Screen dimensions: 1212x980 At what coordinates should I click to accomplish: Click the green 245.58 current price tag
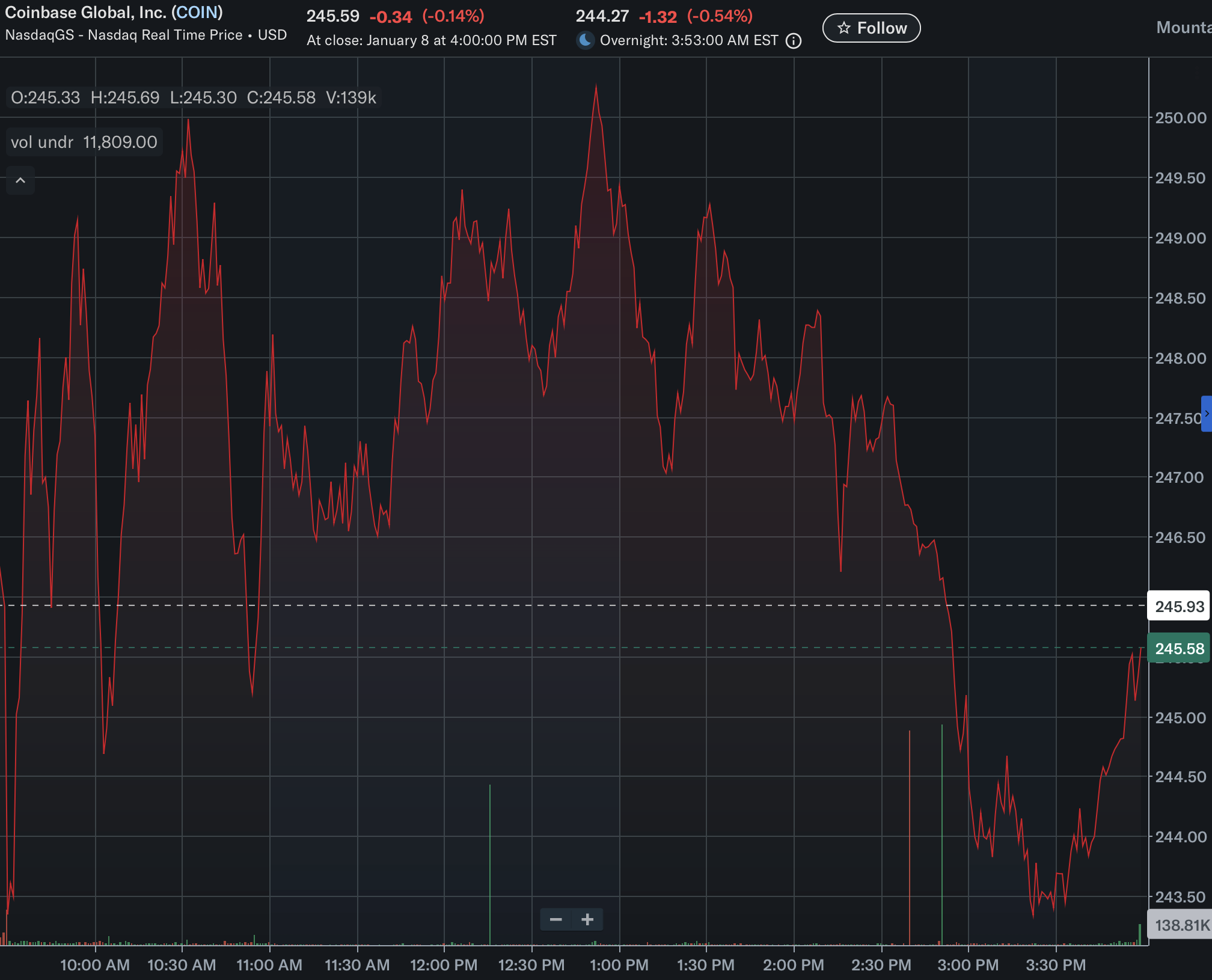[1179, 649]
